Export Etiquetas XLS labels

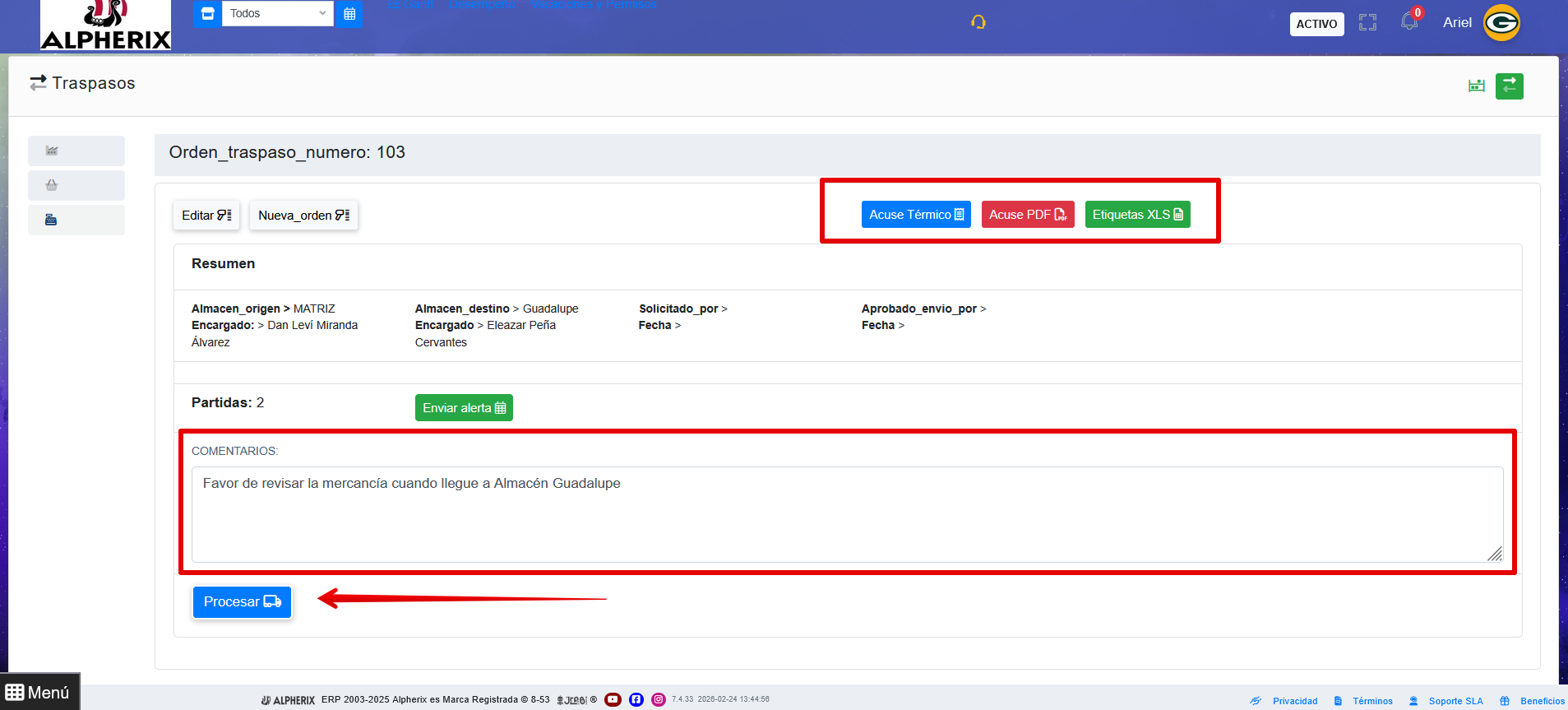[x=1136, y=215]
